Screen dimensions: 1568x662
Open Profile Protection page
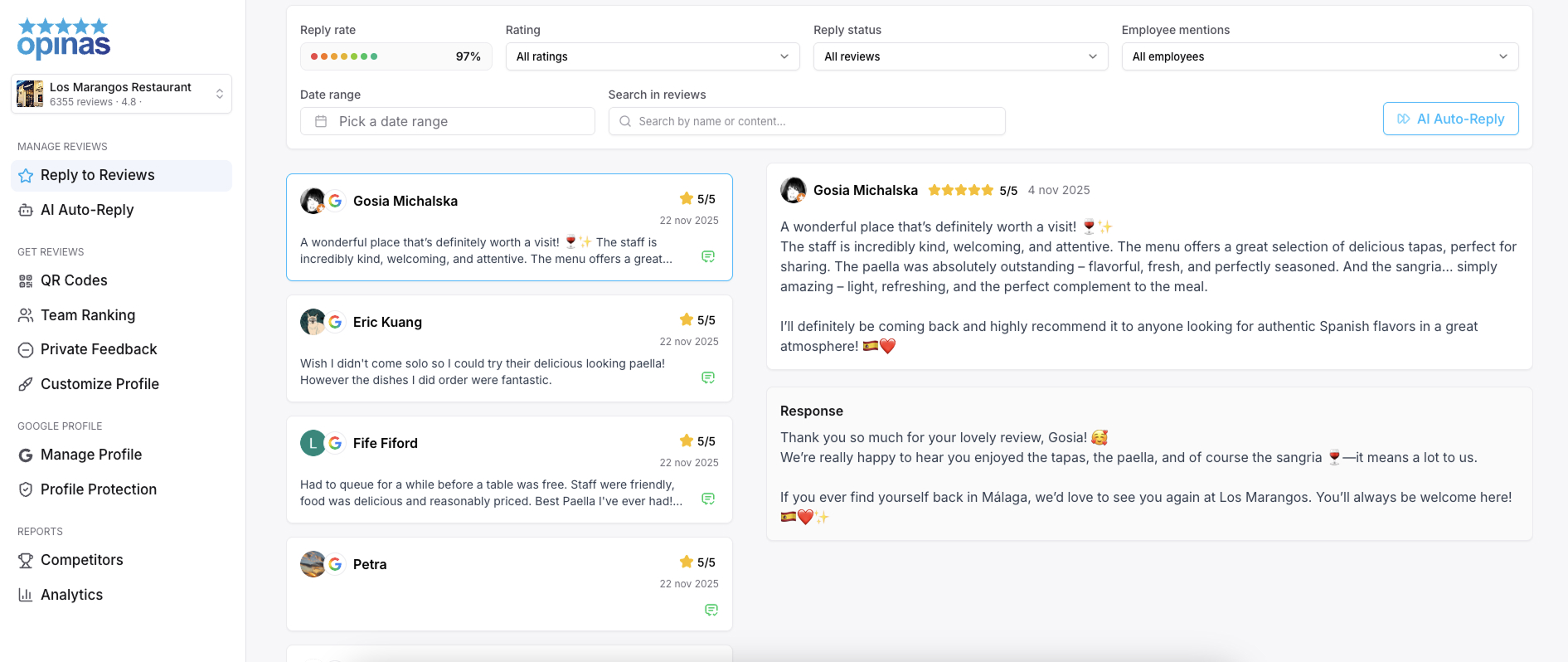pyautogui.click(x=121, y=489)
